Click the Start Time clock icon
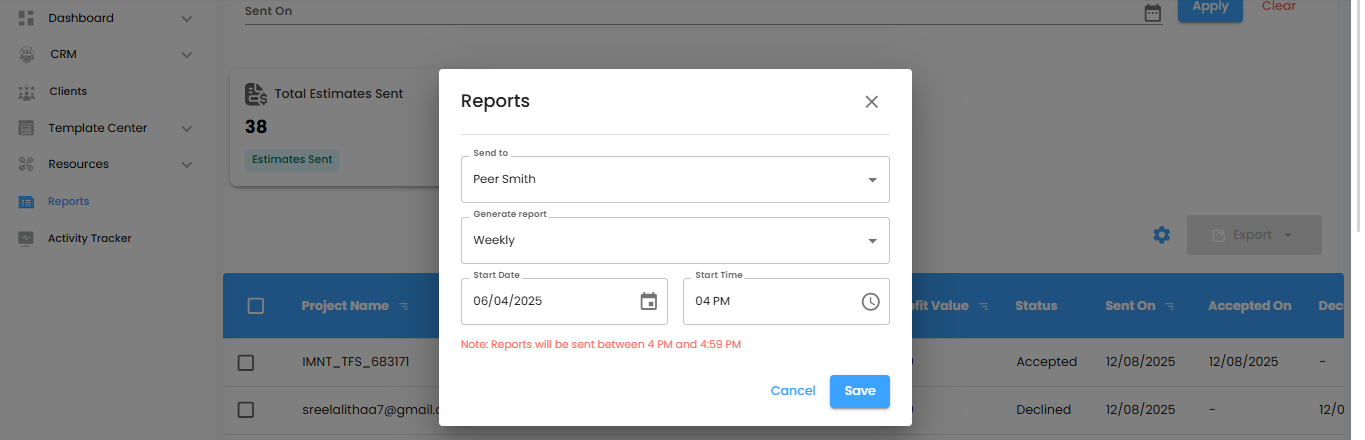Viewport: 1365px width, 440px height. click(870, 301)
